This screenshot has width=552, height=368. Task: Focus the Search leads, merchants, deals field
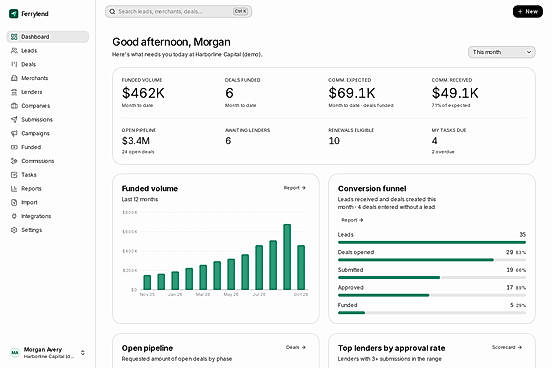[x=178, y=12]
